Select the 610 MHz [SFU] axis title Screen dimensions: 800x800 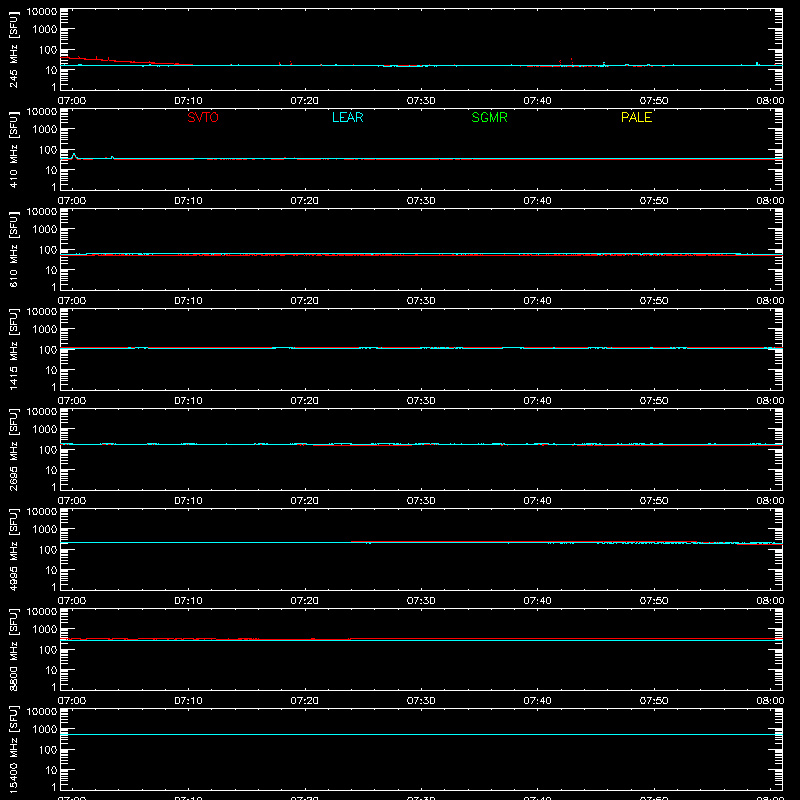coord(13,249)
